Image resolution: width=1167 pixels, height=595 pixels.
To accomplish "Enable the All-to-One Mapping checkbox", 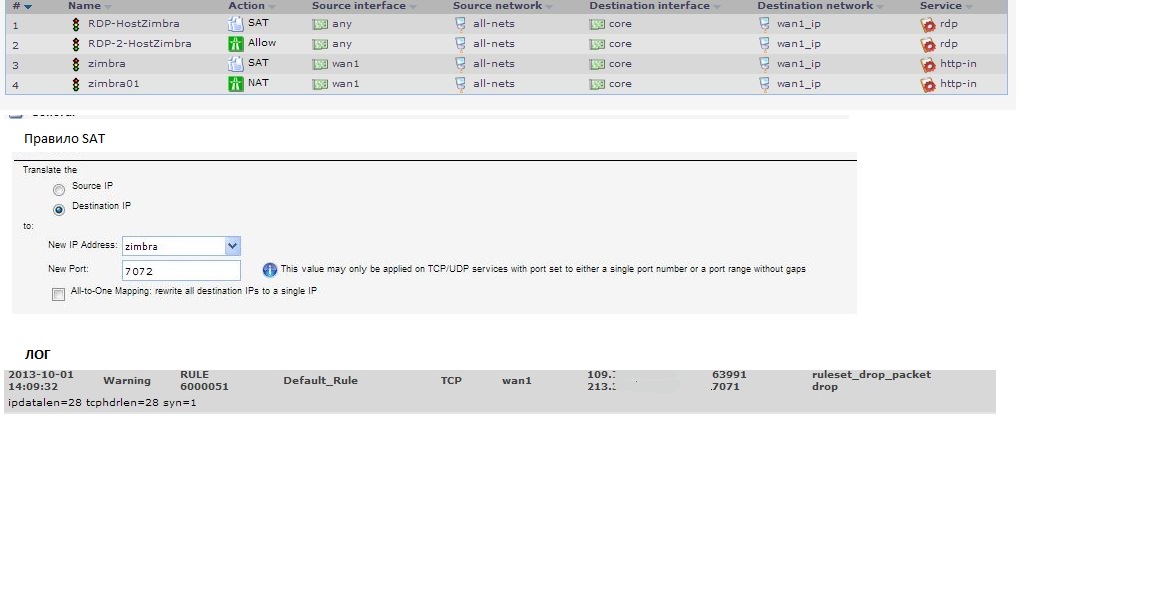I will (x=58, y=295).
